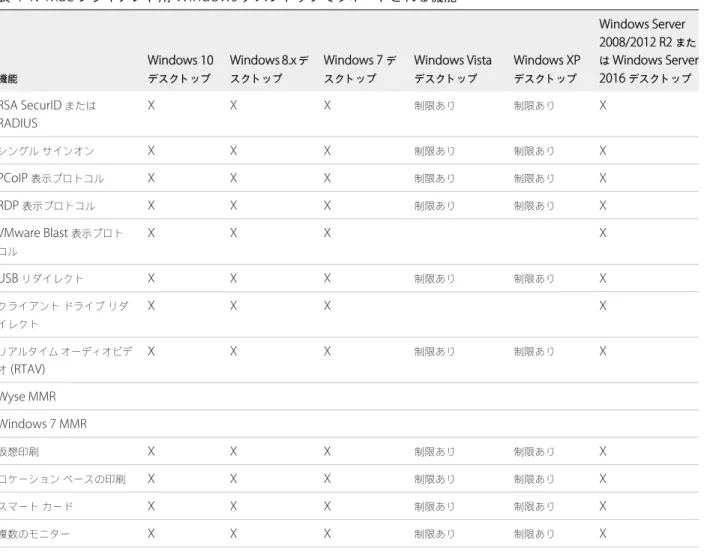Click the "クライアント ドライブ リダイレクト" row label

(x=64, y=315)
